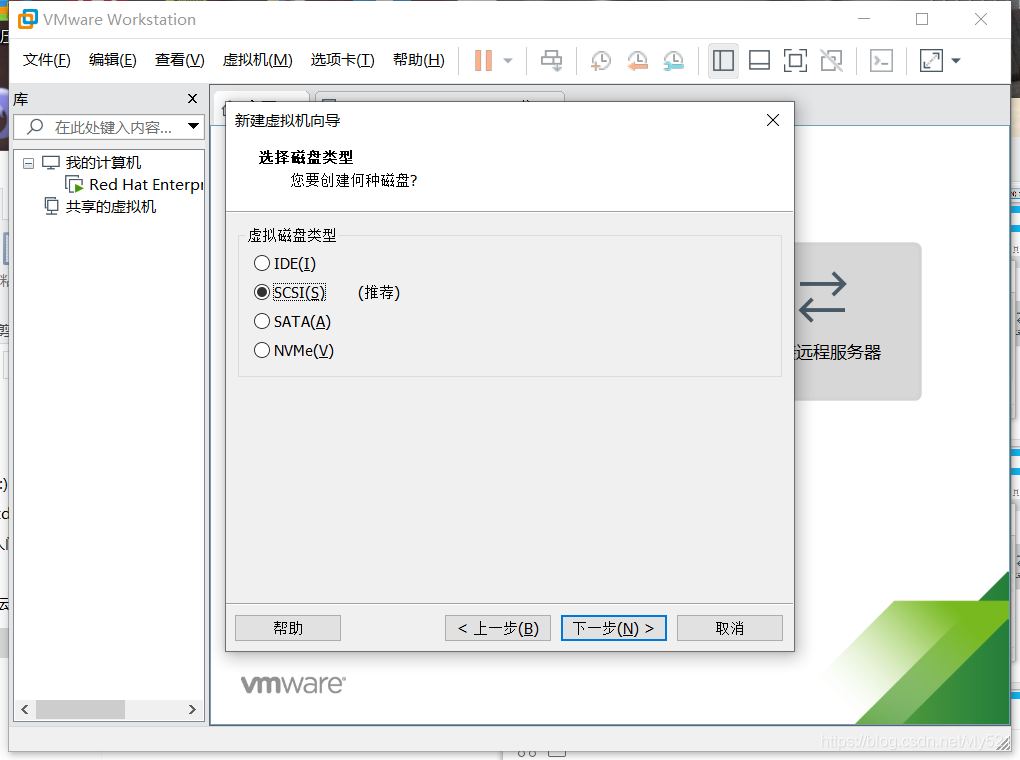Click the stretch guest display icon

click(931, 61)
